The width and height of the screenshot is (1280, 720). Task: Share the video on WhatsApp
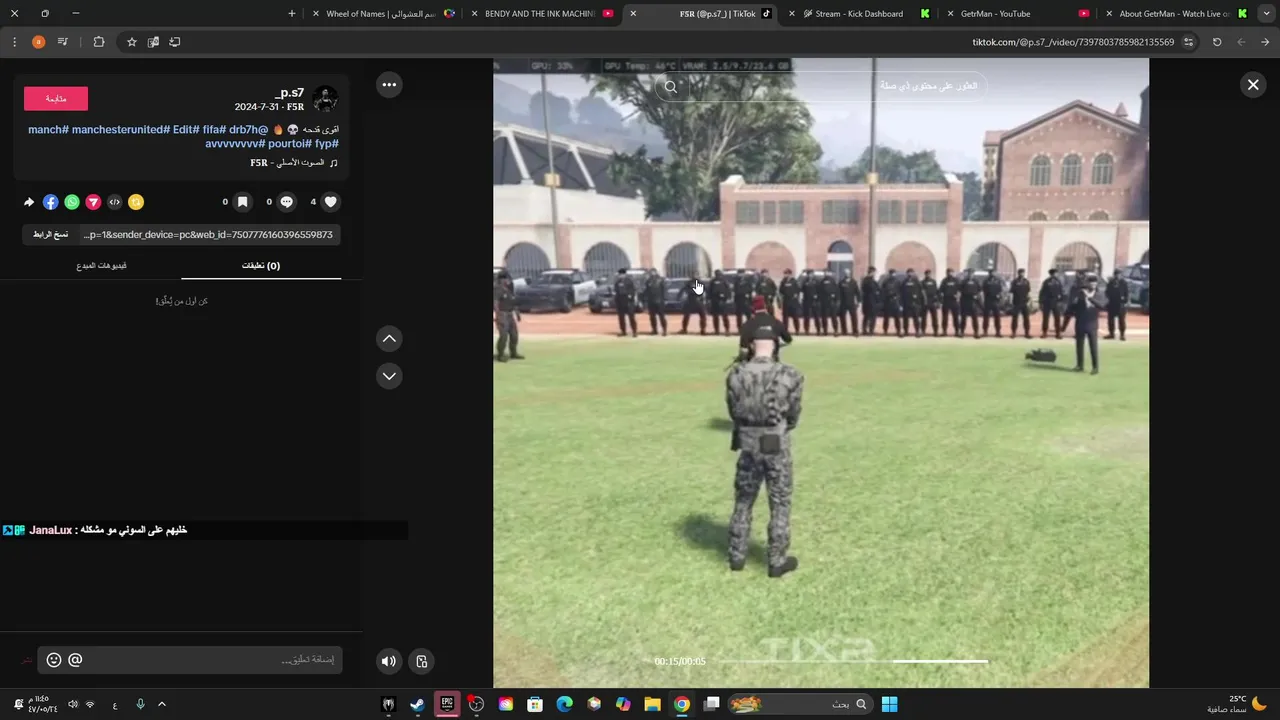(x=72, y=202)
